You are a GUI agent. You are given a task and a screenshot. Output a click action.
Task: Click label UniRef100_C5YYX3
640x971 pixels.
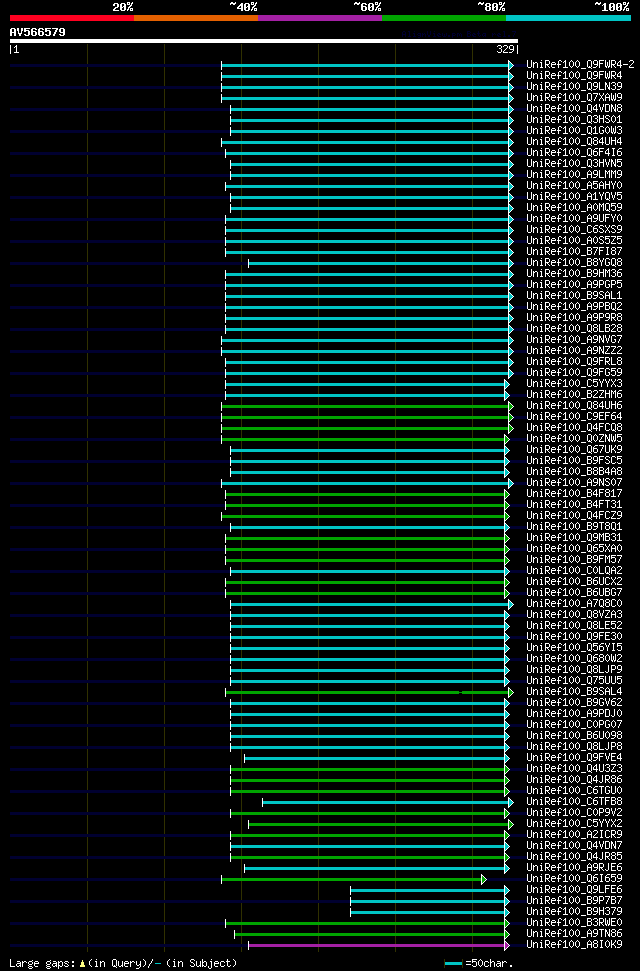[574, 383]
